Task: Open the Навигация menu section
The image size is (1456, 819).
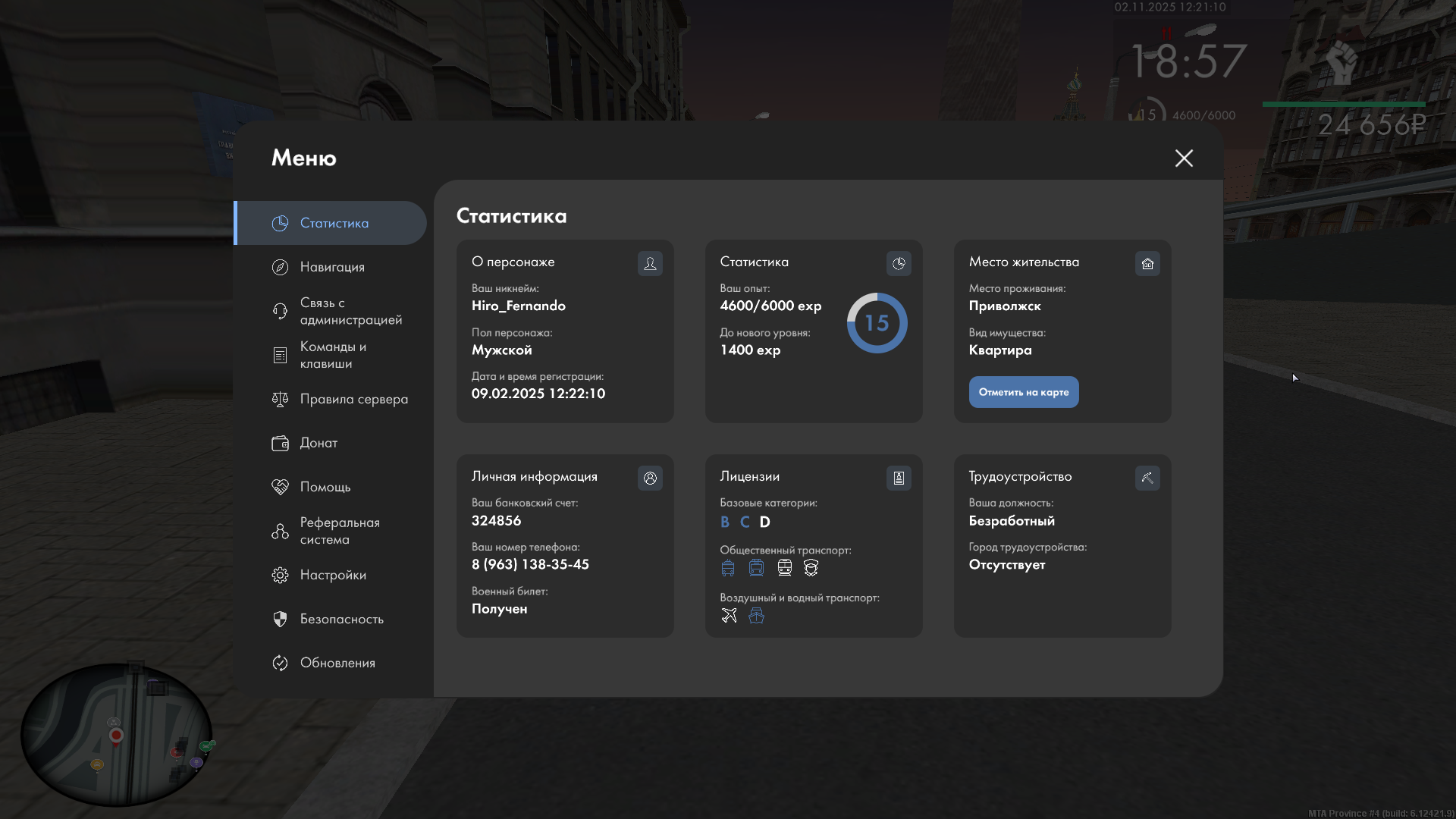Action: tap(331, 267)
